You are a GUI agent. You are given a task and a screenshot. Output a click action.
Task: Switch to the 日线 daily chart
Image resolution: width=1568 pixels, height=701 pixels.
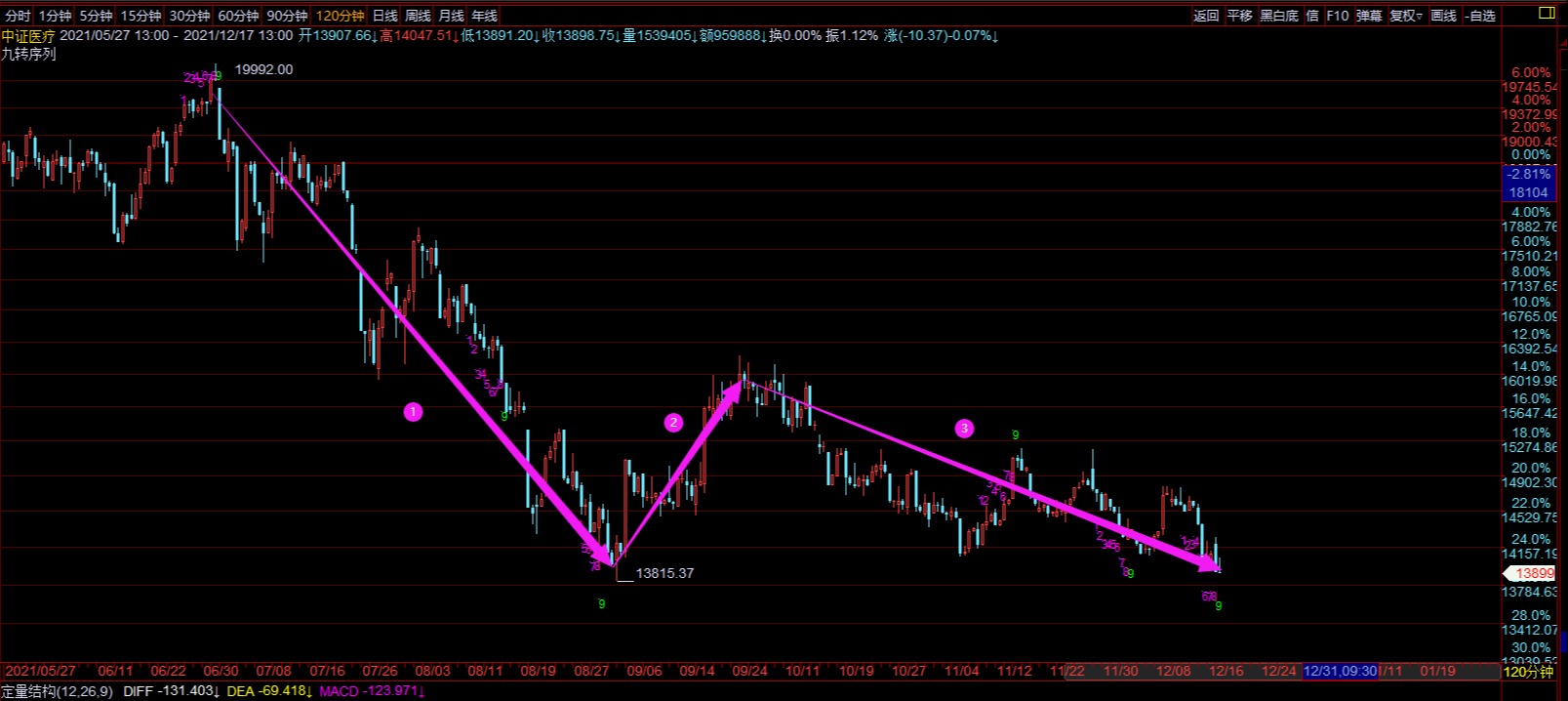[385, 16]
